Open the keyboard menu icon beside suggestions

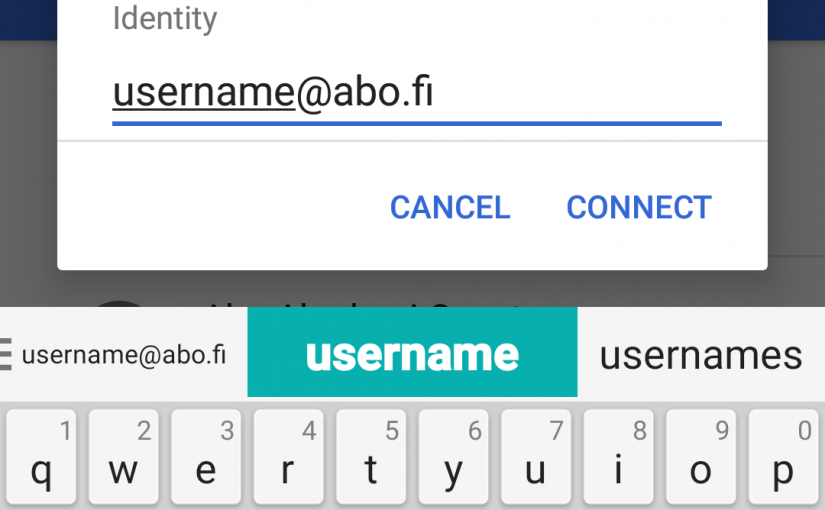5,354
